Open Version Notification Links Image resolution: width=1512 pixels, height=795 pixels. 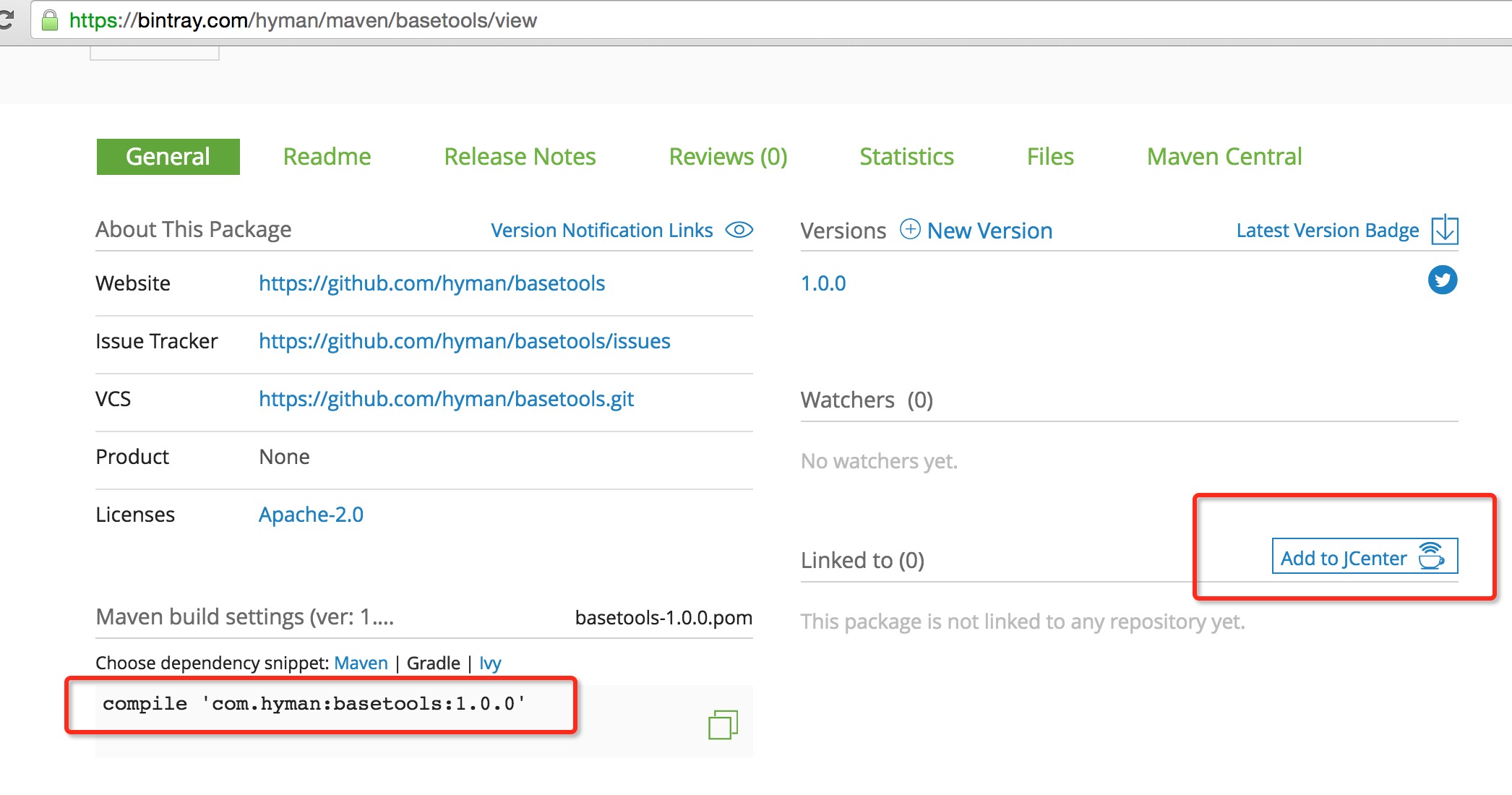click(602, 230)
